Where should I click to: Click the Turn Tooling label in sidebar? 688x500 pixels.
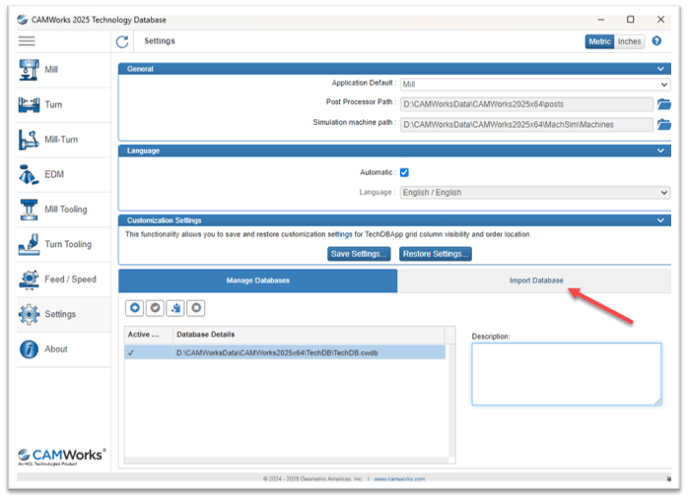(68, 244)
